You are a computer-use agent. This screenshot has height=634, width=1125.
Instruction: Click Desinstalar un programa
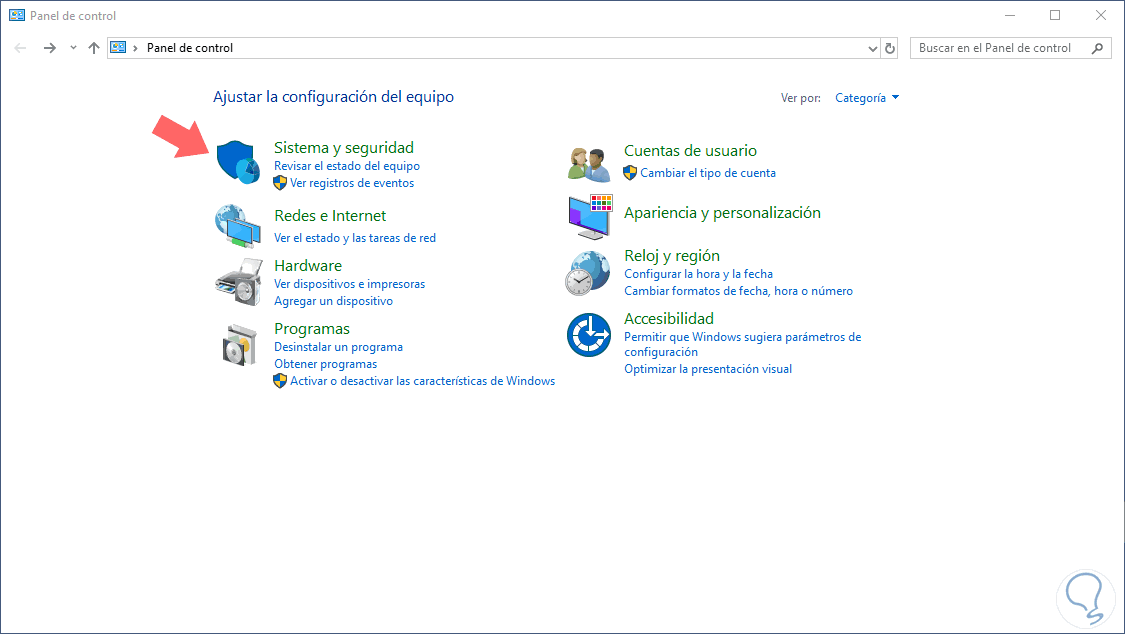pyautogui.click(x=339, y=347)
